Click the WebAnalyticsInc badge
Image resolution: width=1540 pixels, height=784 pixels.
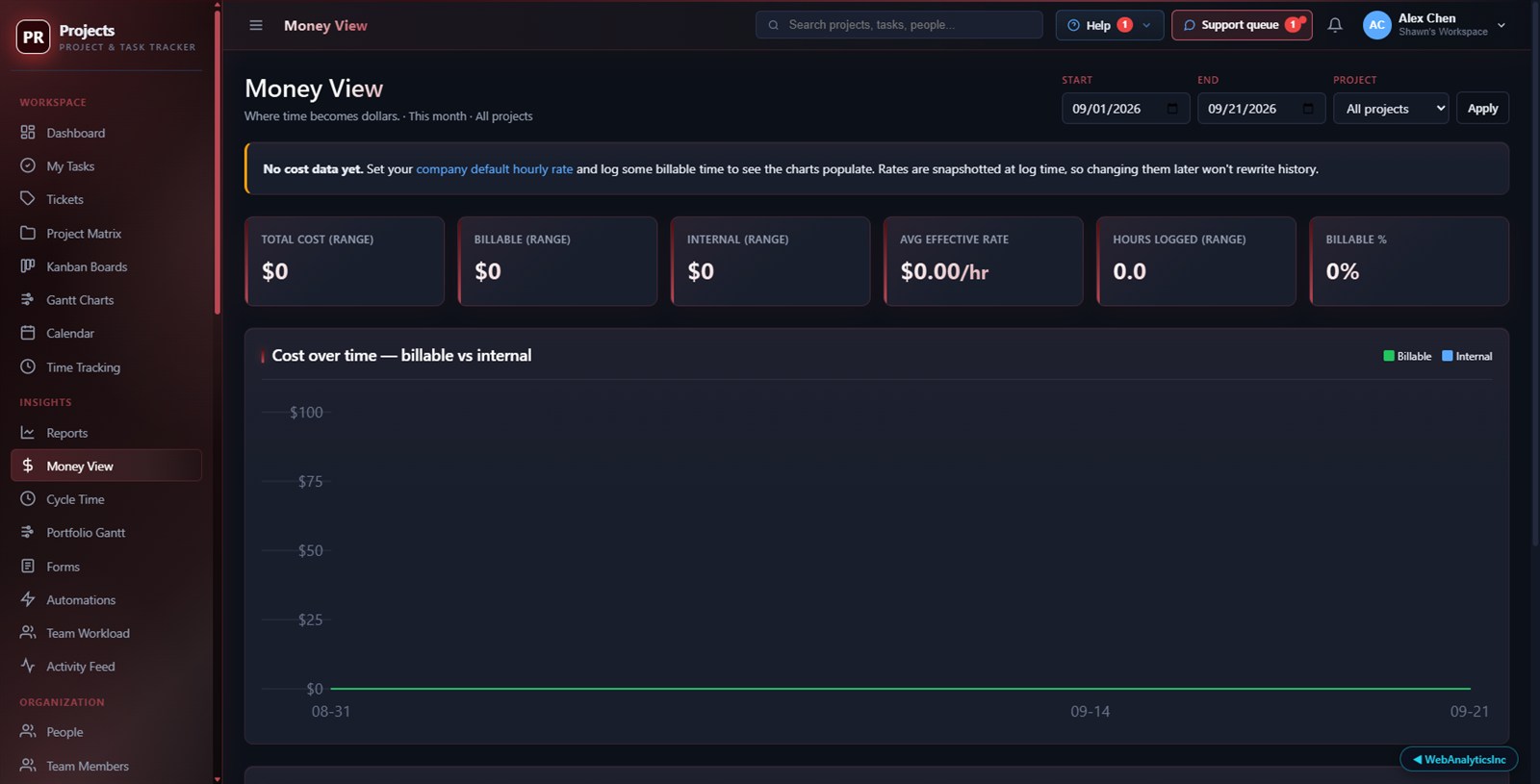pyautogui.click(x=1458, y=759)
